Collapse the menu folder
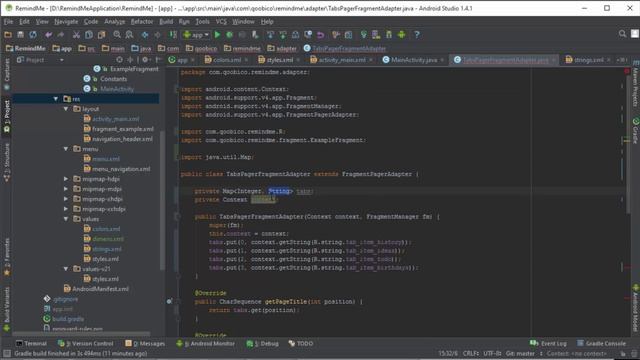The image size is (640, 360). coord(66,149)
